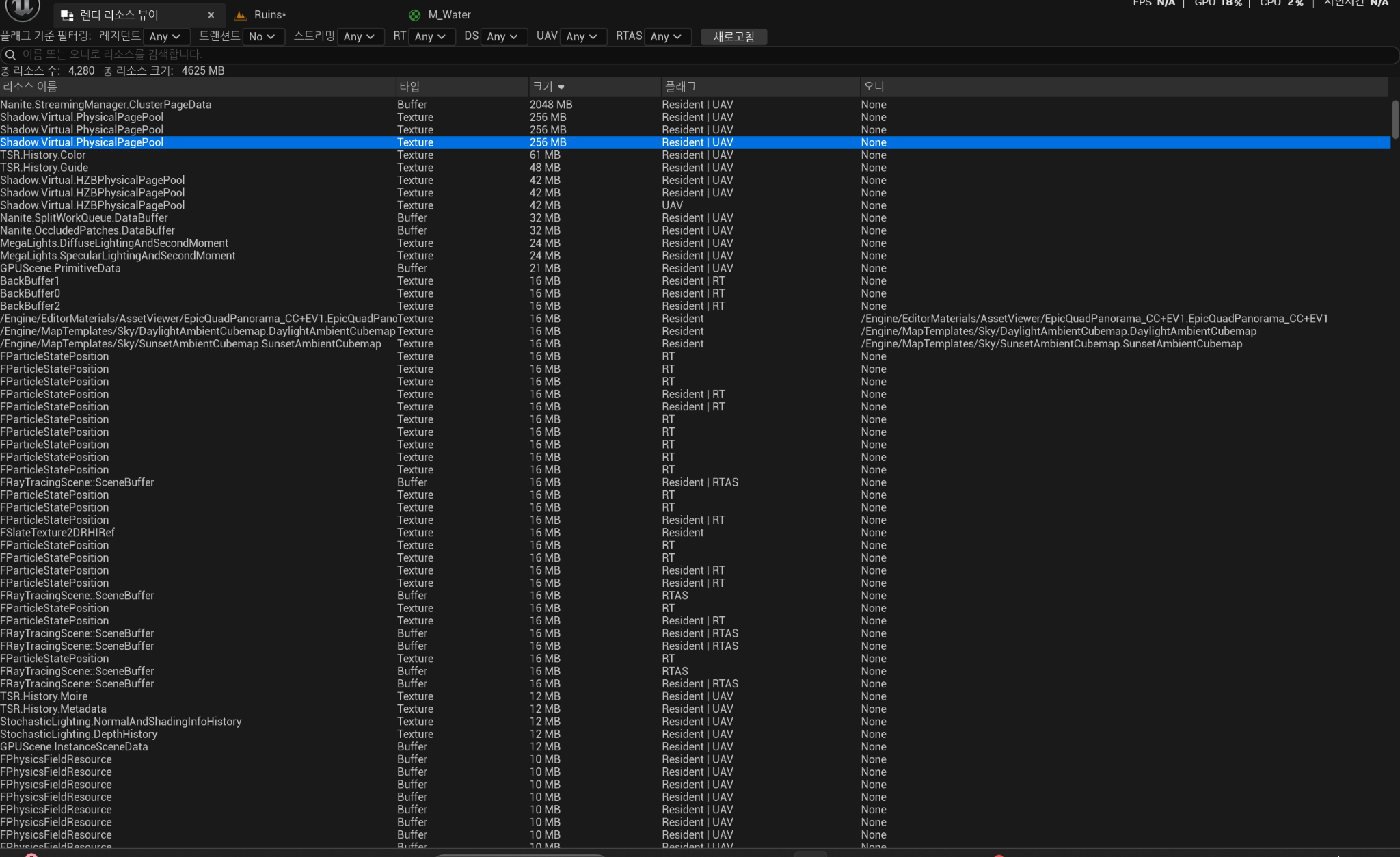
Task: Click the search magnifier icon
Action: coord(10,55)
